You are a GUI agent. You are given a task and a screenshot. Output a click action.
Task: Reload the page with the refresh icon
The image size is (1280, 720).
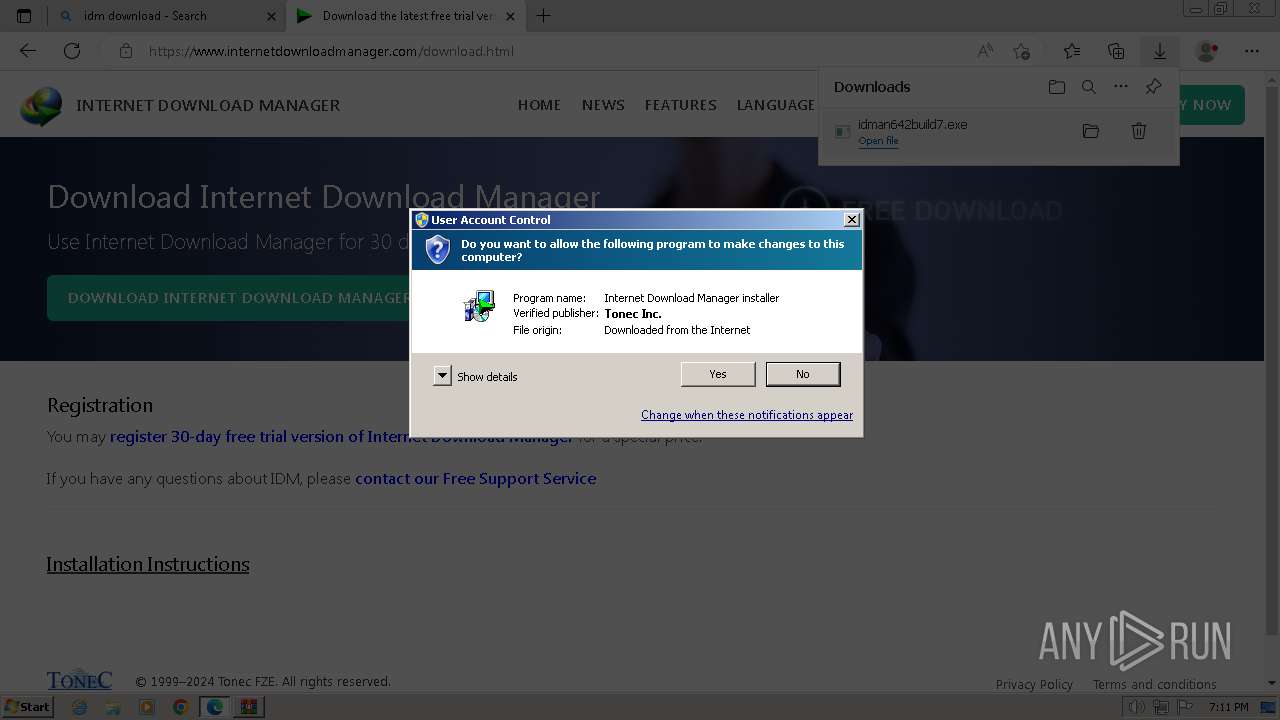[x=72, y=51]
